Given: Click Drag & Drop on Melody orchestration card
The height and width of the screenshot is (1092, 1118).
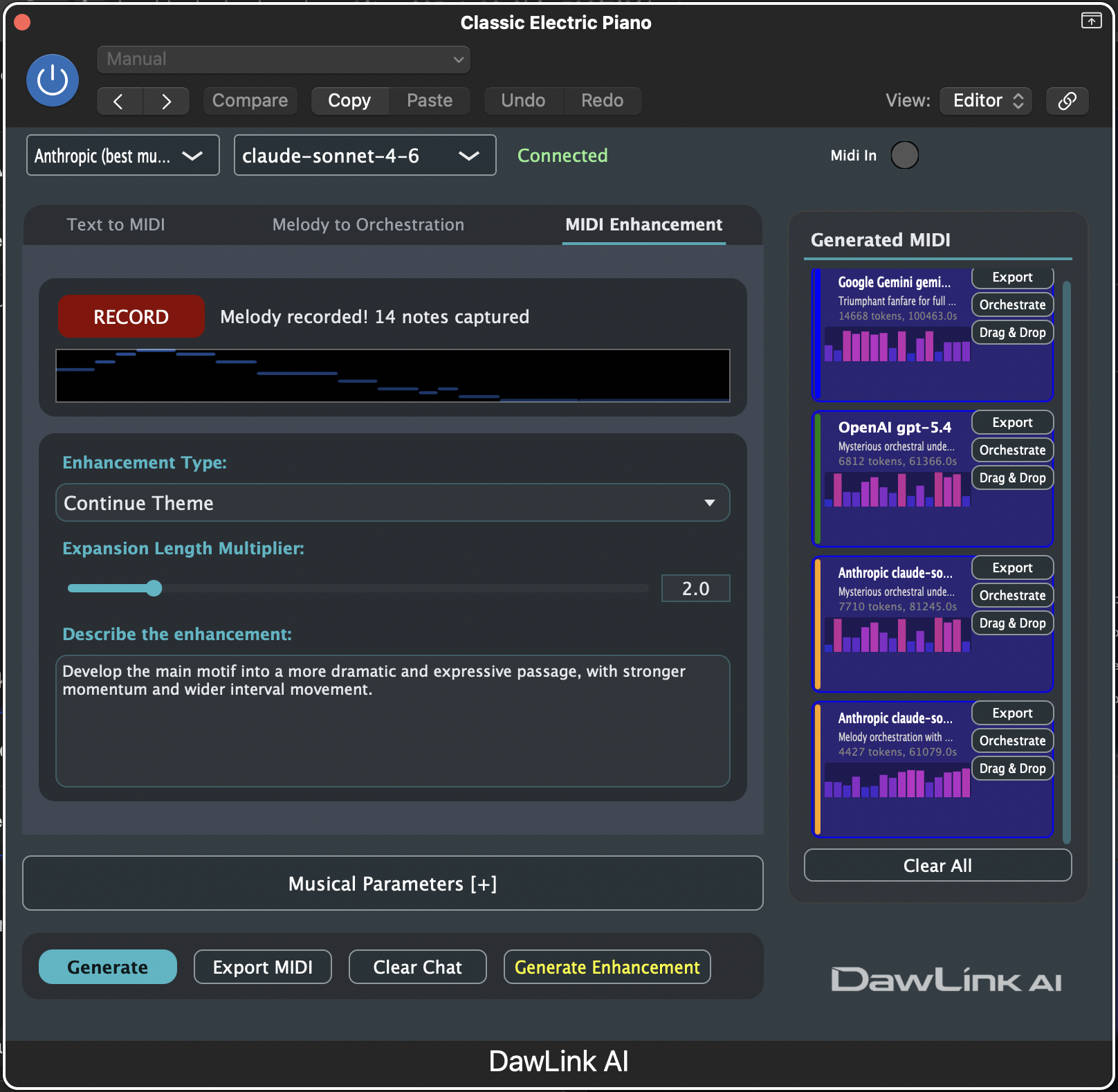Looking at the screenshot, I should [x=1012, y=768].
